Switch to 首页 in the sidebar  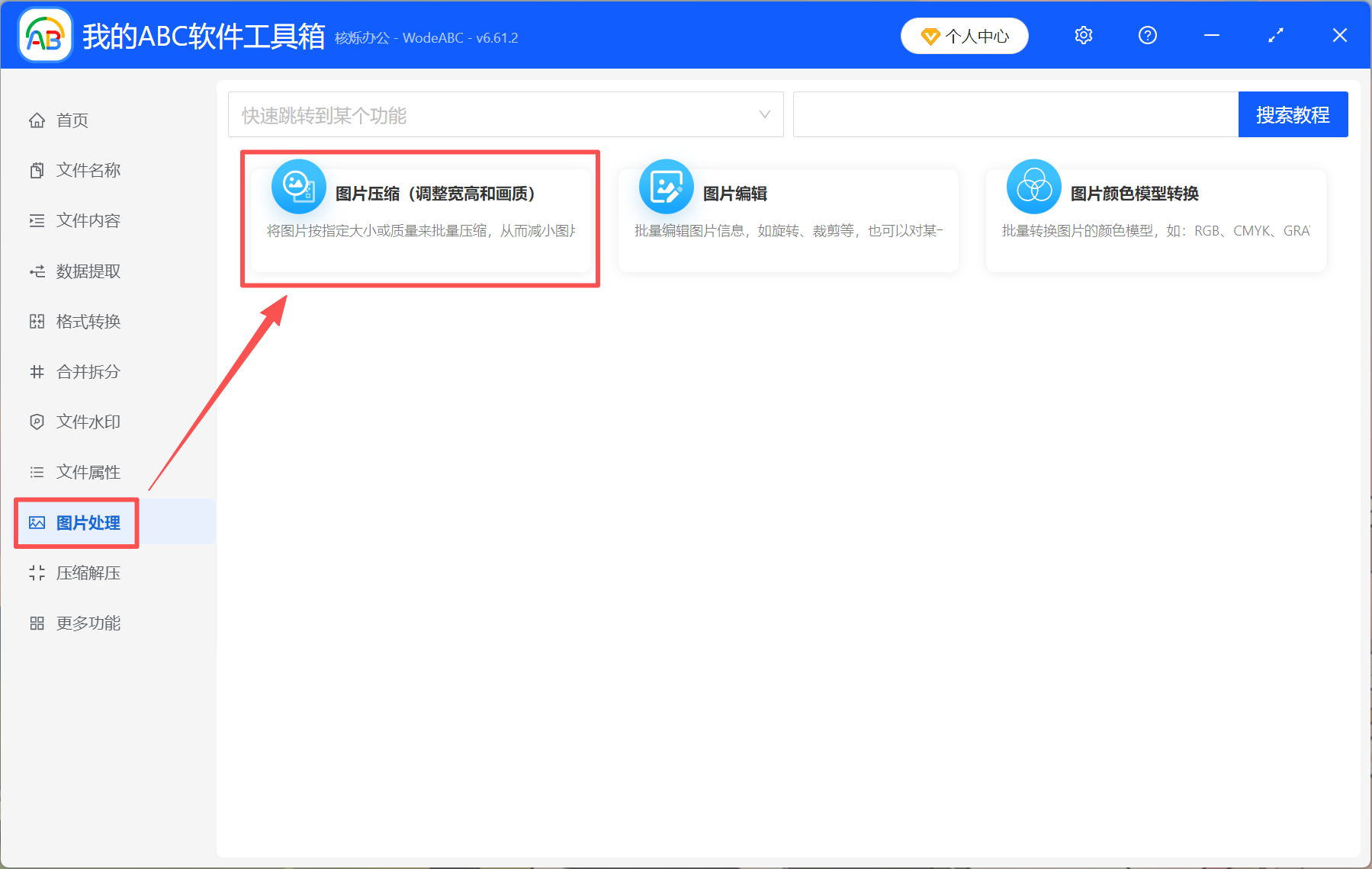[72, 120]
